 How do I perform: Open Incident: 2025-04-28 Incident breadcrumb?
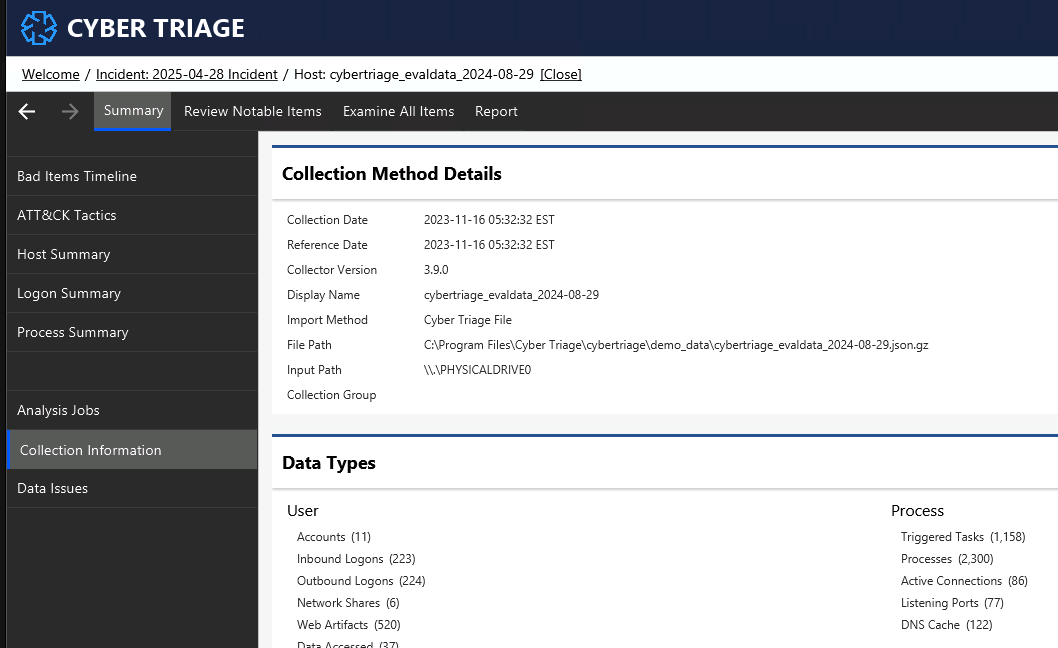coord(188,74)
